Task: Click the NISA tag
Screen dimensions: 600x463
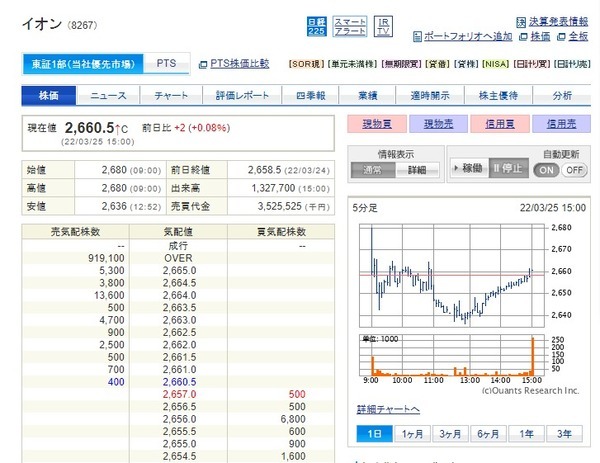Action: point(496,64)
